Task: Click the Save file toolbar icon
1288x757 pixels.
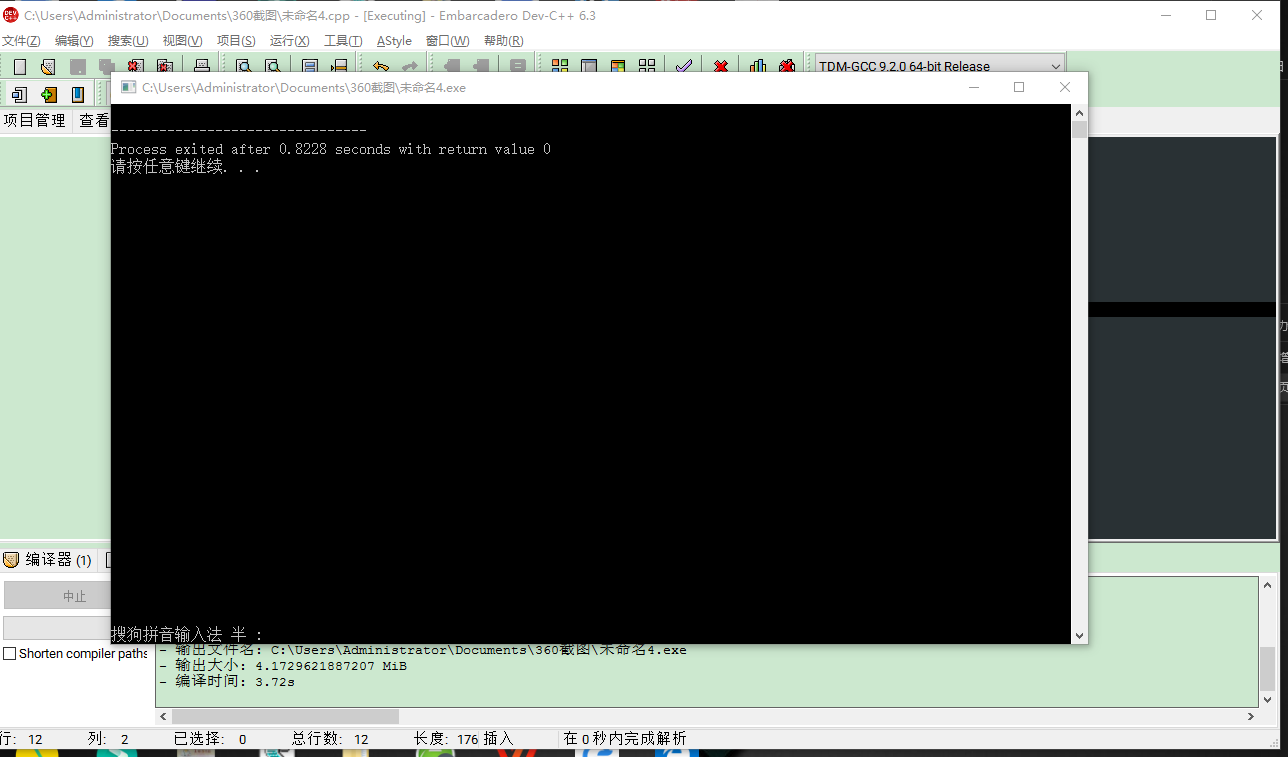Action: [x=78, y=67]
